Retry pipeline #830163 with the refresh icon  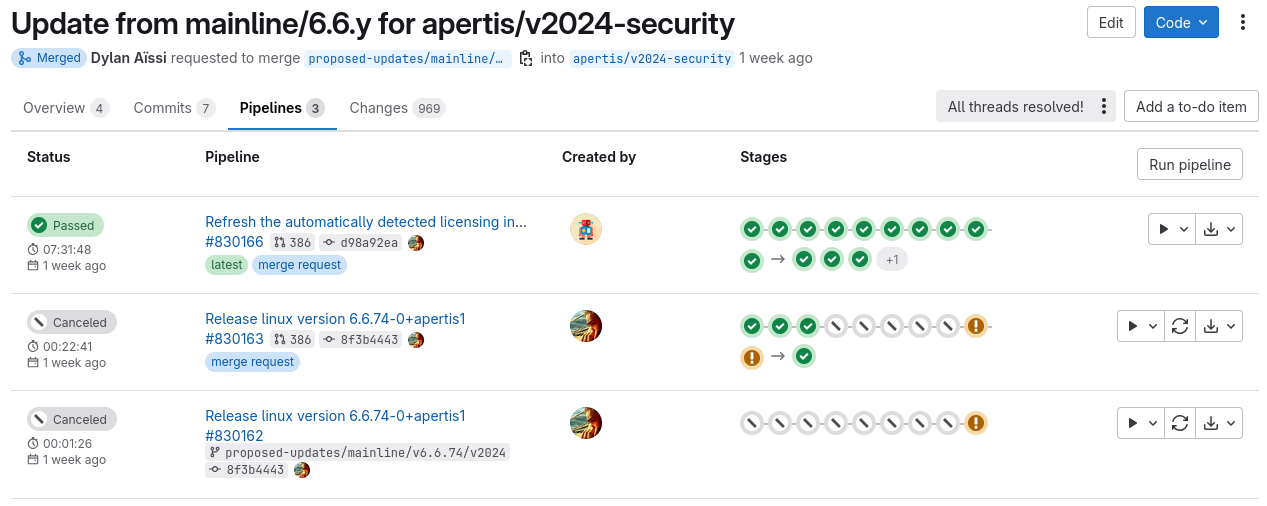[1180, 326]
